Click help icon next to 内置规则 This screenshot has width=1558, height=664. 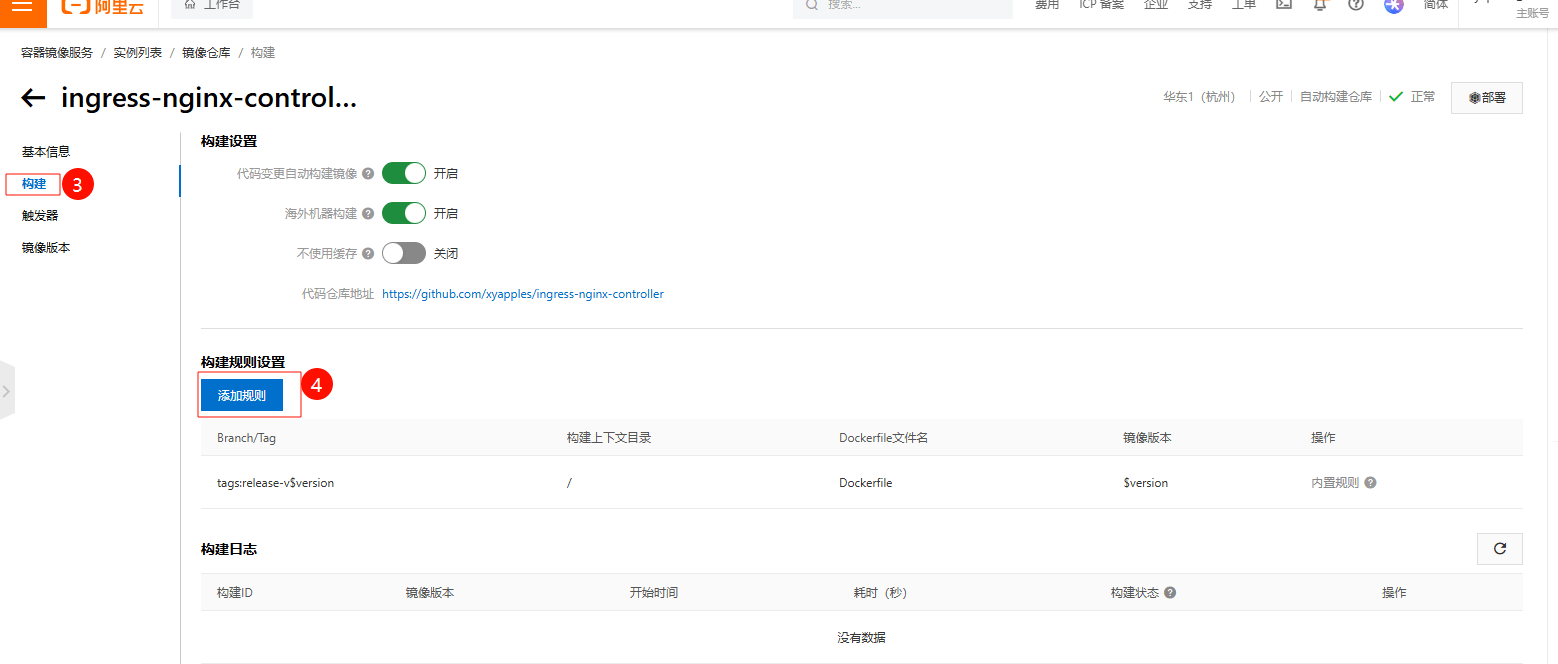point(1370,483)
